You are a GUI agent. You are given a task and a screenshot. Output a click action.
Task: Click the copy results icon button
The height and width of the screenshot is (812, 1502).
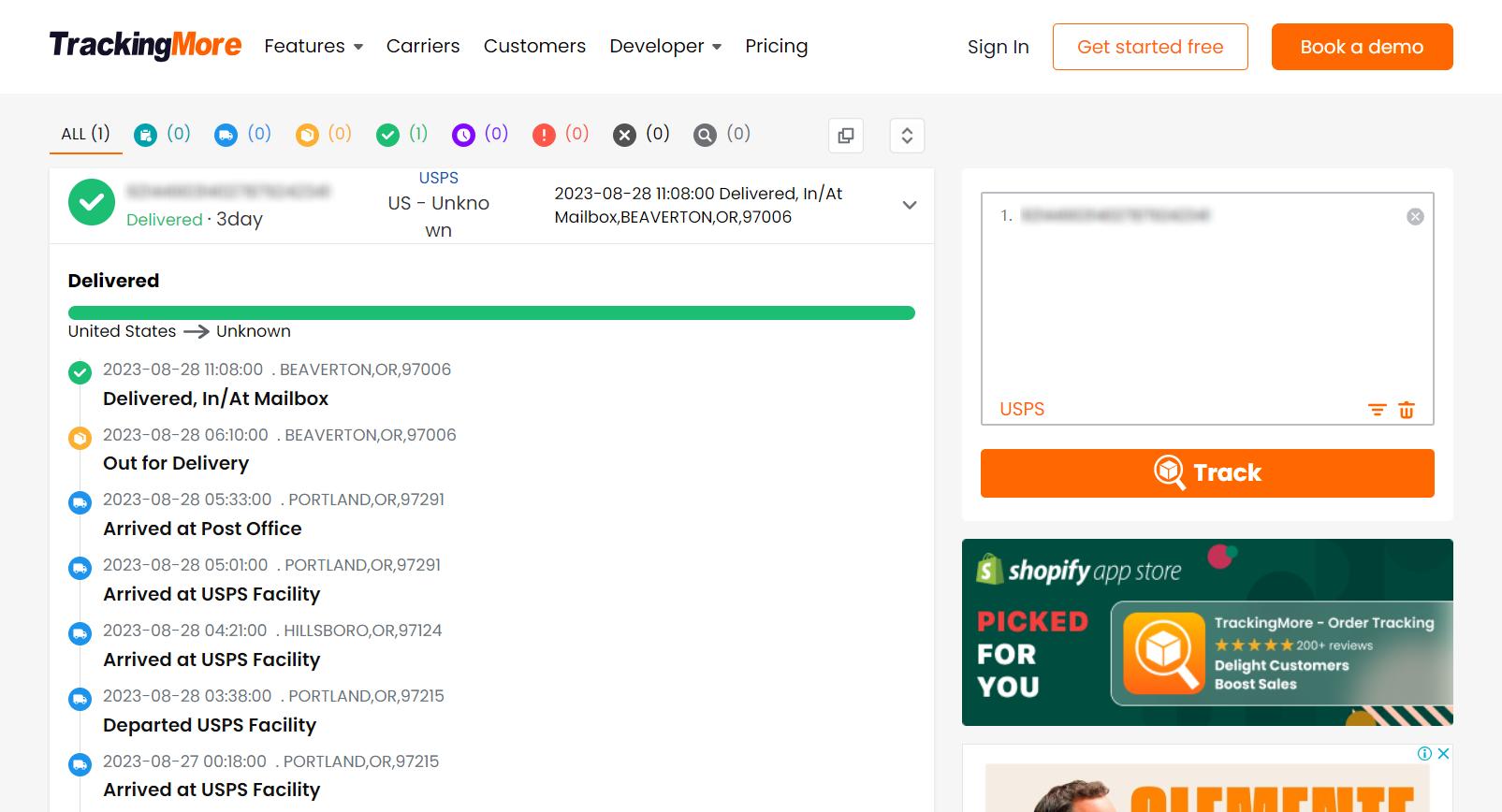(x=846, y=136)
